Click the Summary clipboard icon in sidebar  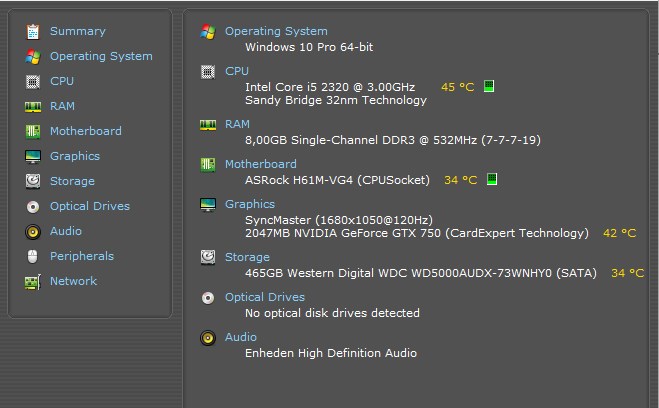(33, 32)
